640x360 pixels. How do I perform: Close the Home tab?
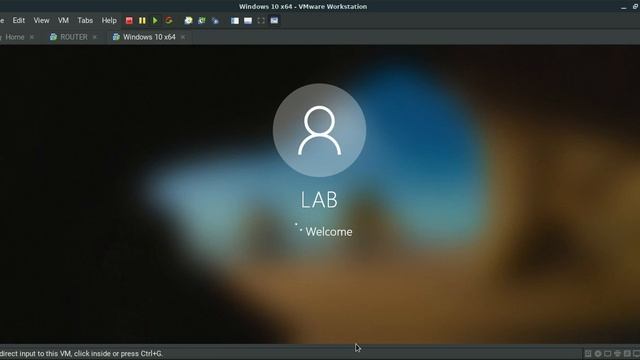32,37
